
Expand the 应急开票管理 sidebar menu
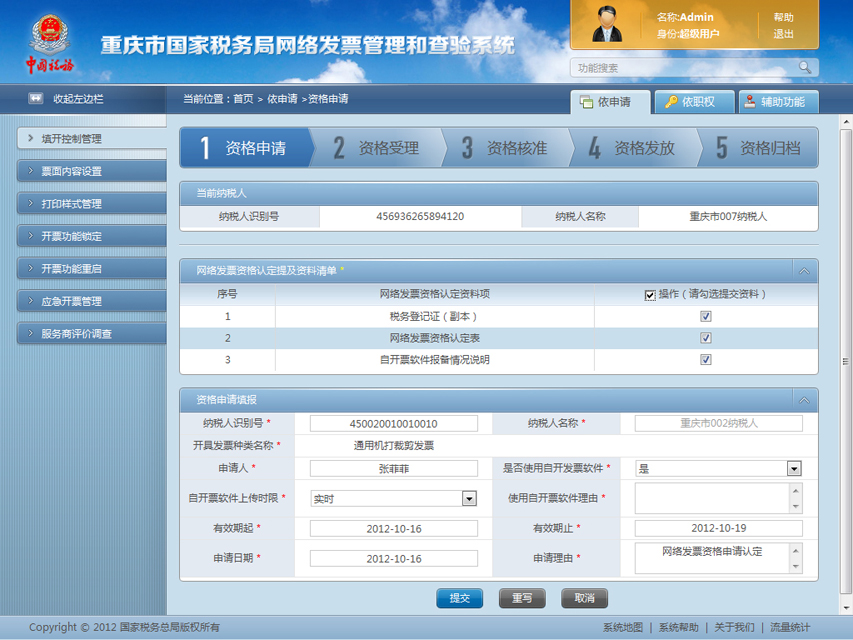pos(92,300)
